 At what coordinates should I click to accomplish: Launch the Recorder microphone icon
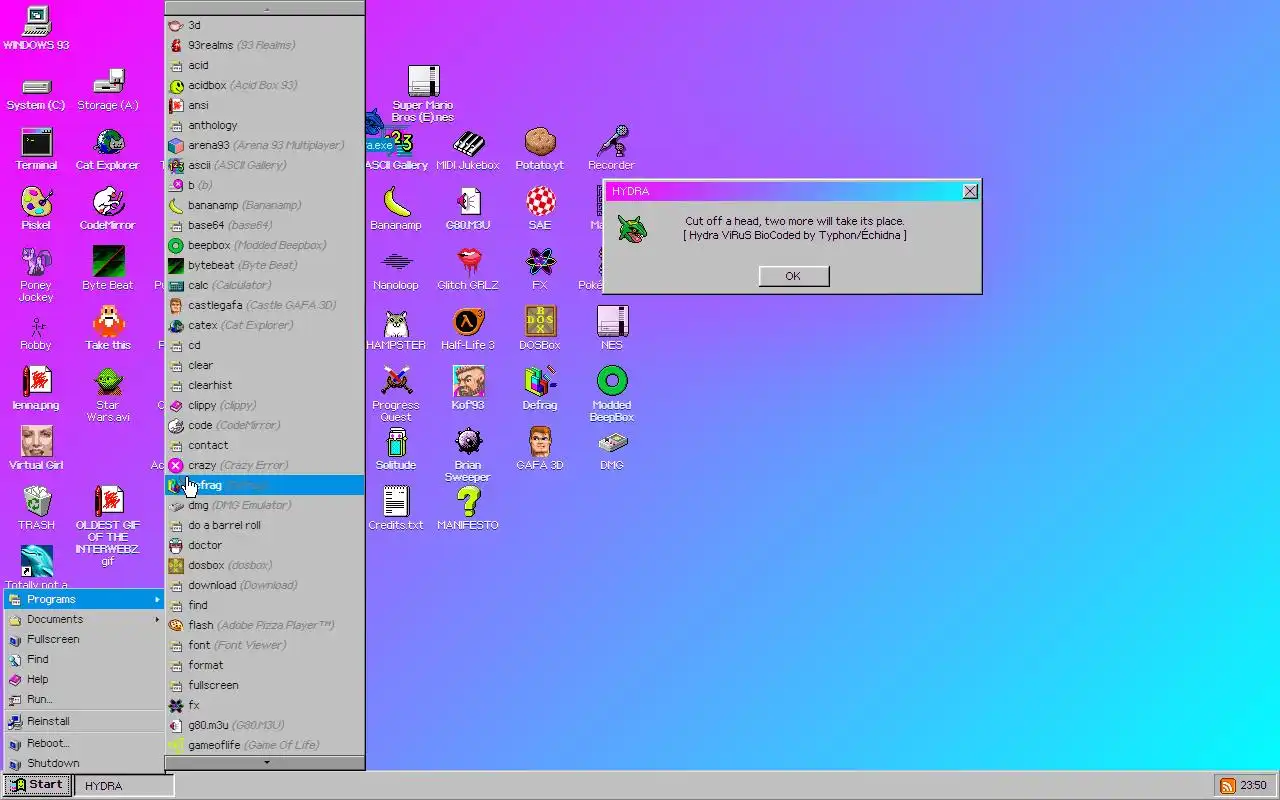612,150
